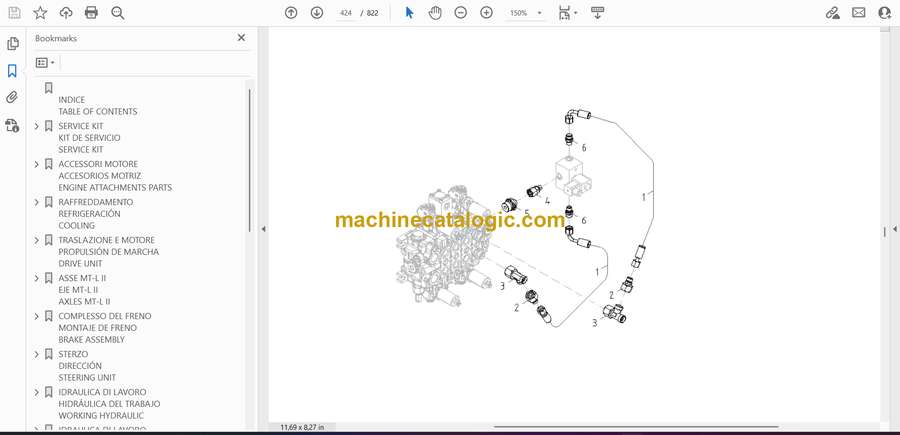Screen dimensions: 900x435
Task: Select DRIVE UNIT bookmark entry
Action: [x=80, y=263]
